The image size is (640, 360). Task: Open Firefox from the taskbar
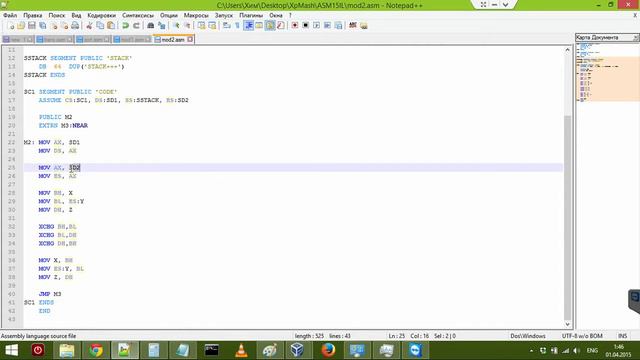[328, 350]
